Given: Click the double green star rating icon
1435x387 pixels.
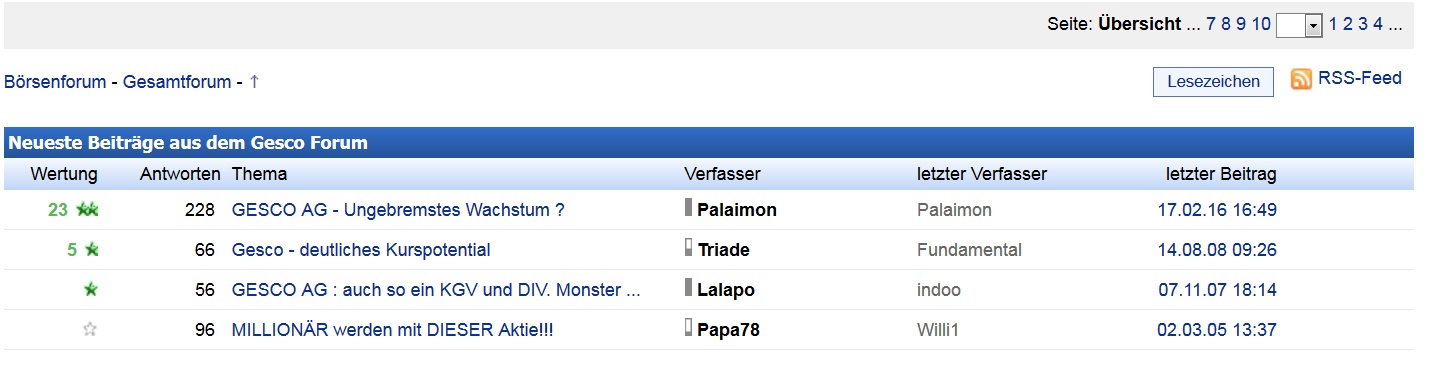Looking at the screenshot, I should 87,210.
